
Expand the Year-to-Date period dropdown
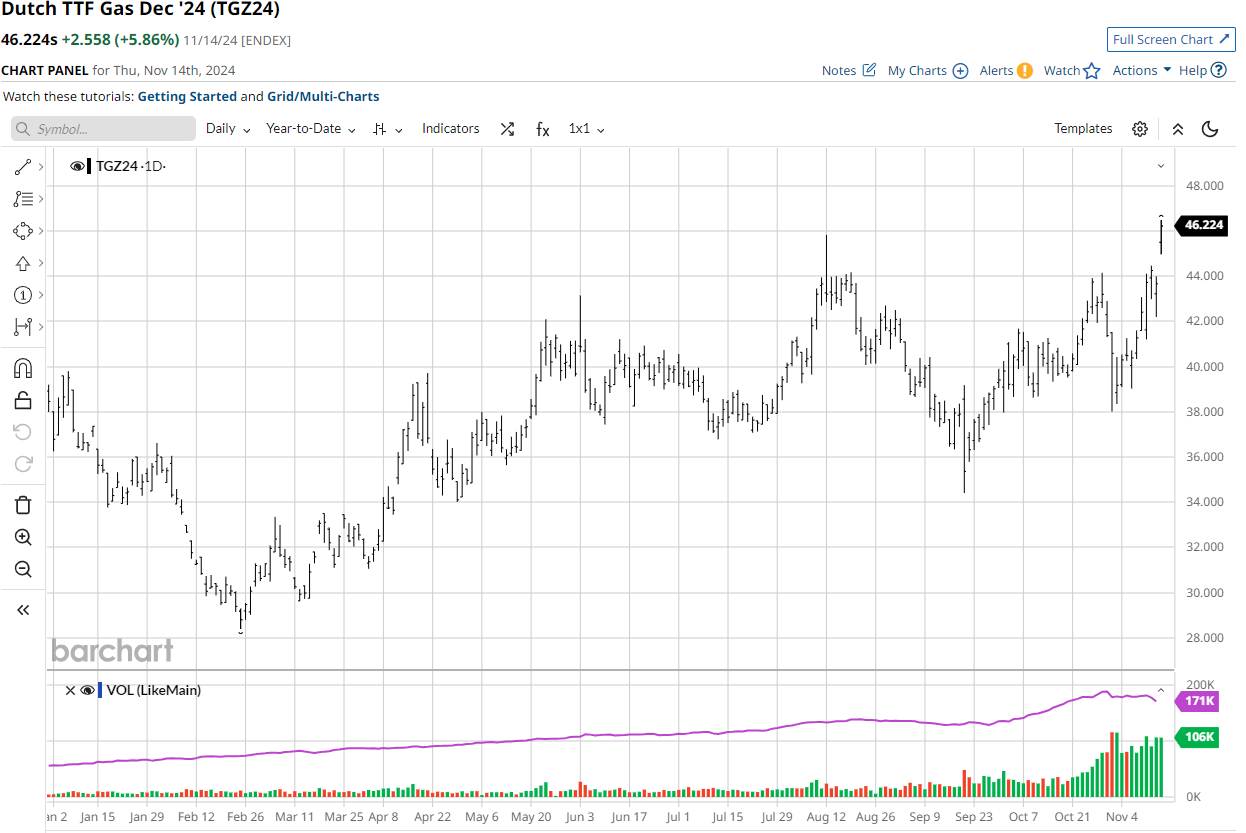[x=311, y=129]
